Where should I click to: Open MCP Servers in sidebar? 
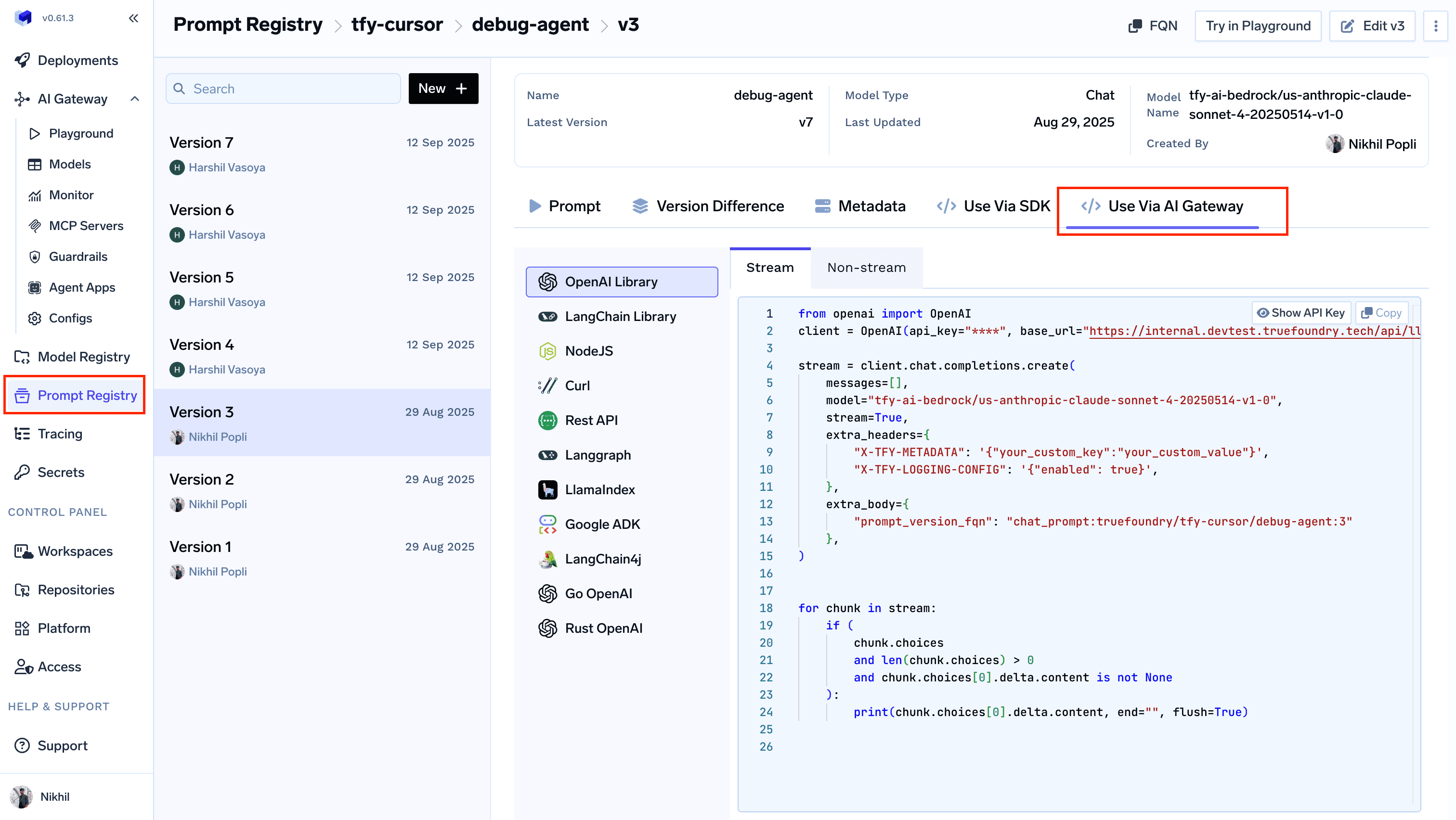click(86, 225)
